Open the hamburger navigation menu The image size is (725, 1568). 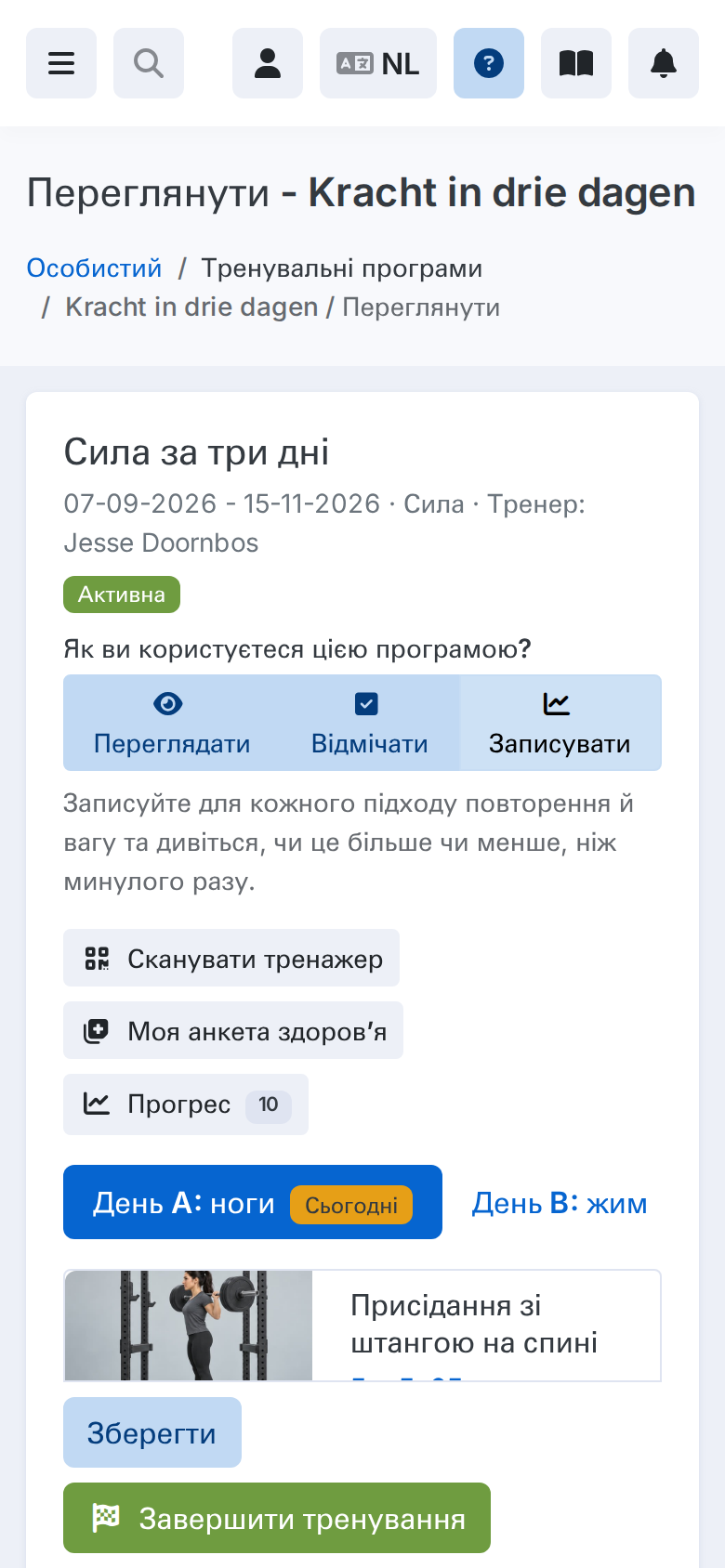(61, 63)
